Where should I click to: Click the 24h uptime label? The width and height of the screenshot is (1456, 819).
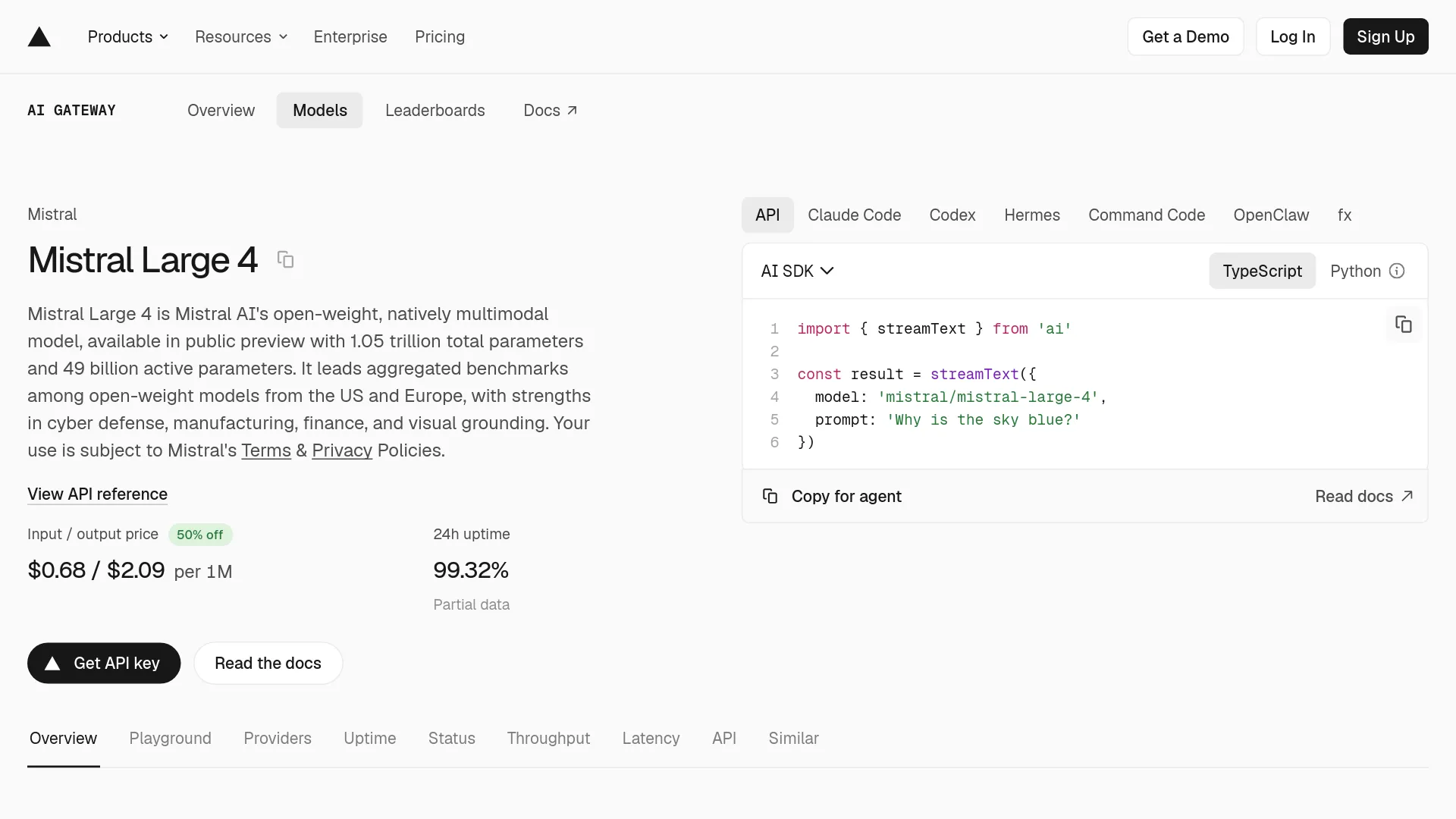point(471,534)
